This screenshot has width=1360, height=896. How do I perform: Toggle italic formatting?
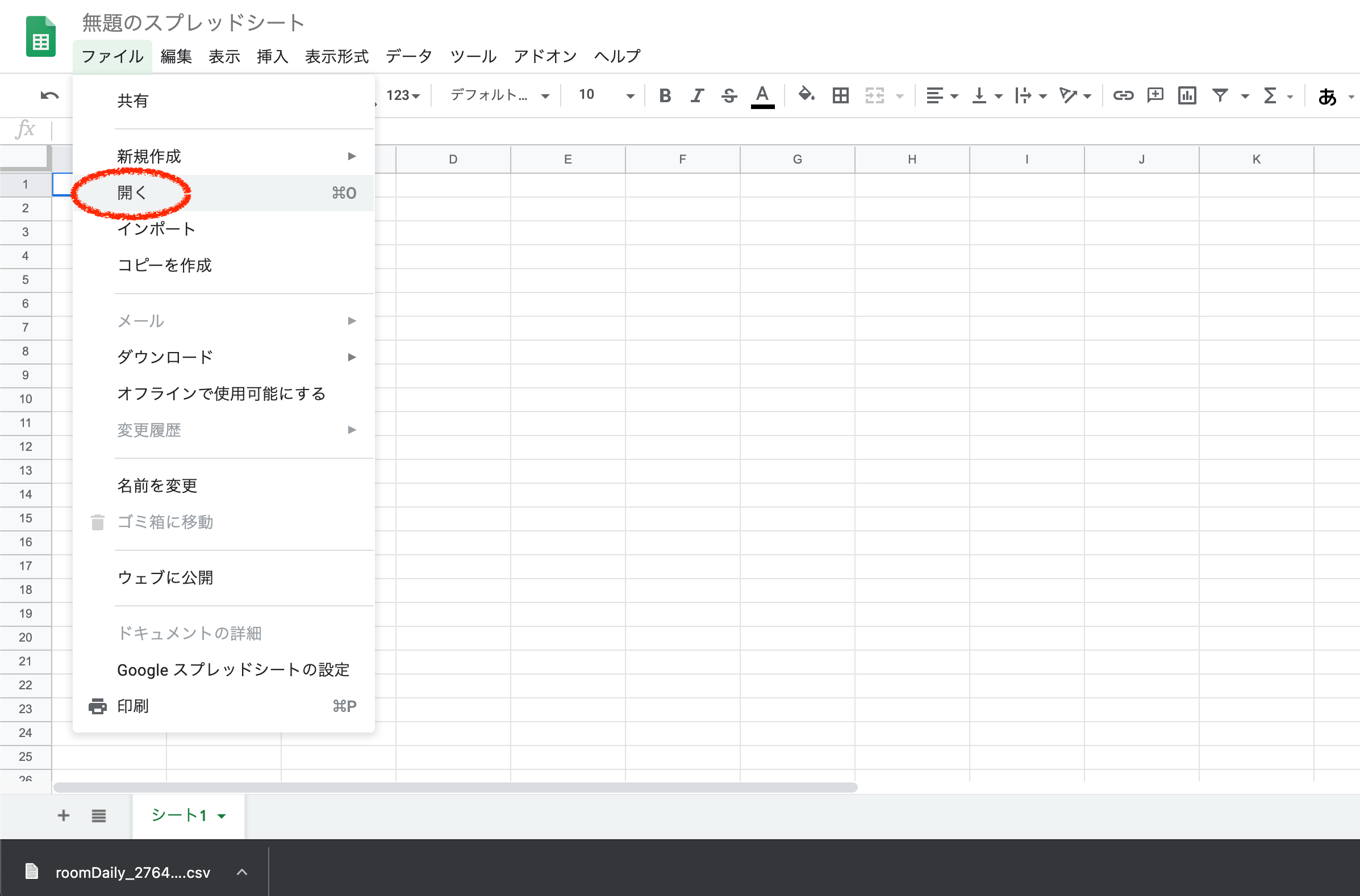point(696,95)
